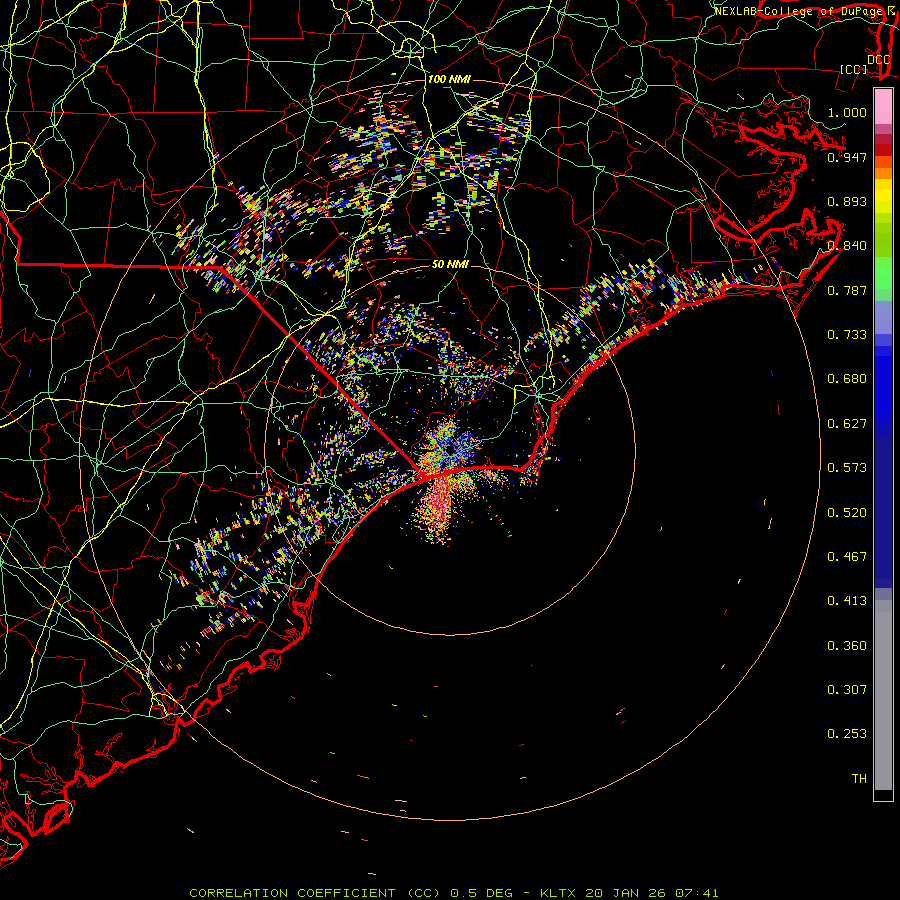This screenshot has height=900, width=900.
Task: Pick the light periwinkle segment of the color bar
Action: tap(883, 317)
